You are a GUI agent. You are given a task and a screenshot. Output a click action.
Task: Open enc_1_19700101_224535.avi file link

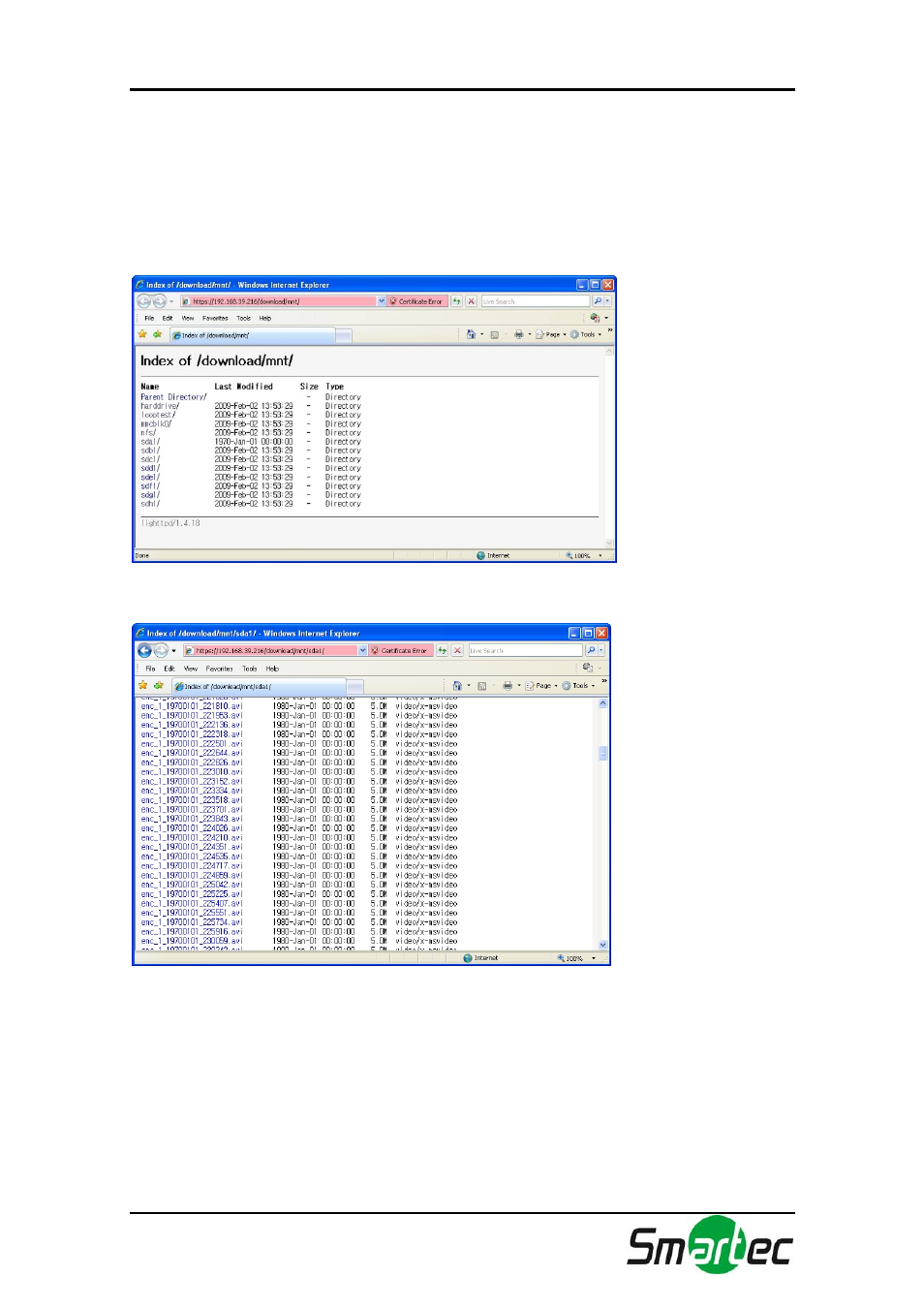click(x=192, y=856)
